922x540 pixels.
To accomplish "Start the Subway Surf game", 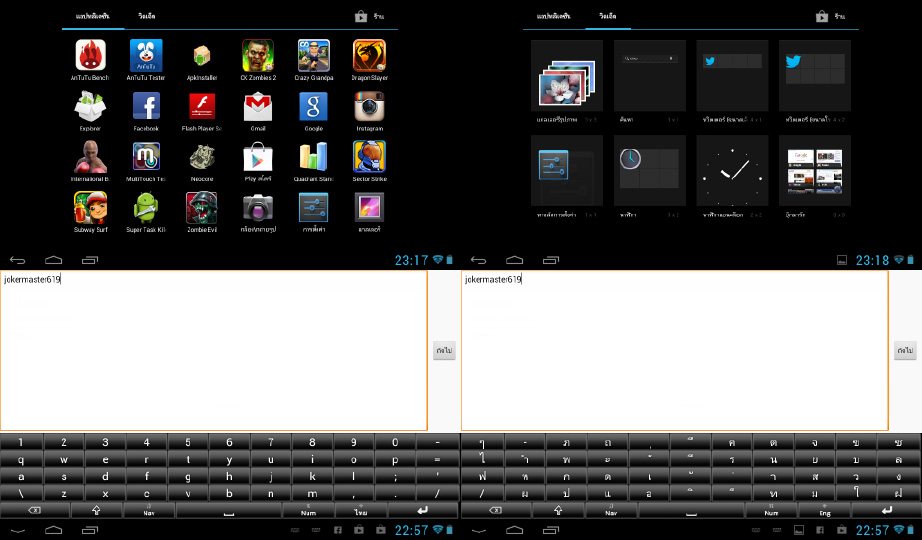I will [91, 207].
